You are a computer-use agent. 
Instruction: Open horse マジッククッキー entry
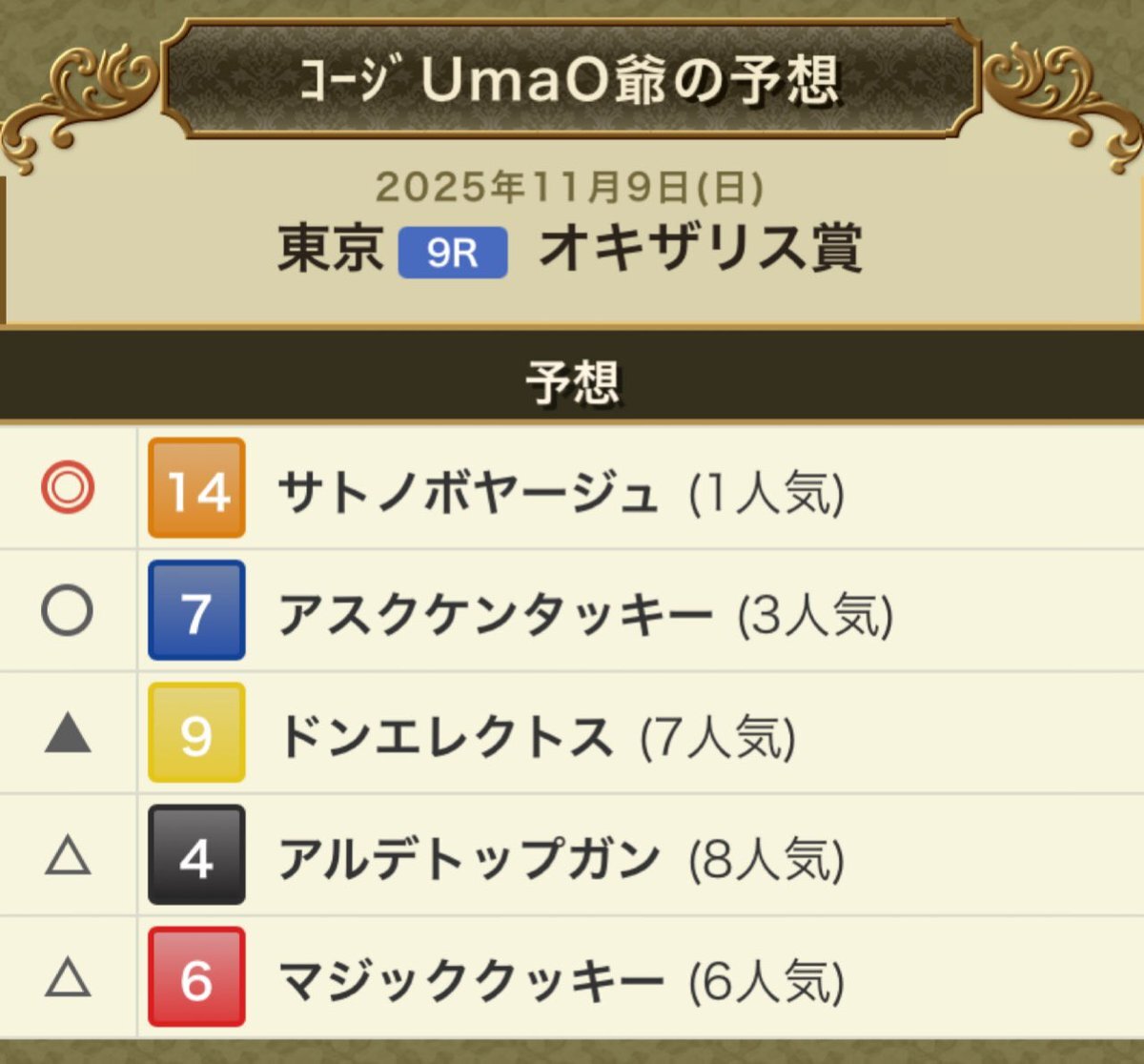(x=470, y=981)
